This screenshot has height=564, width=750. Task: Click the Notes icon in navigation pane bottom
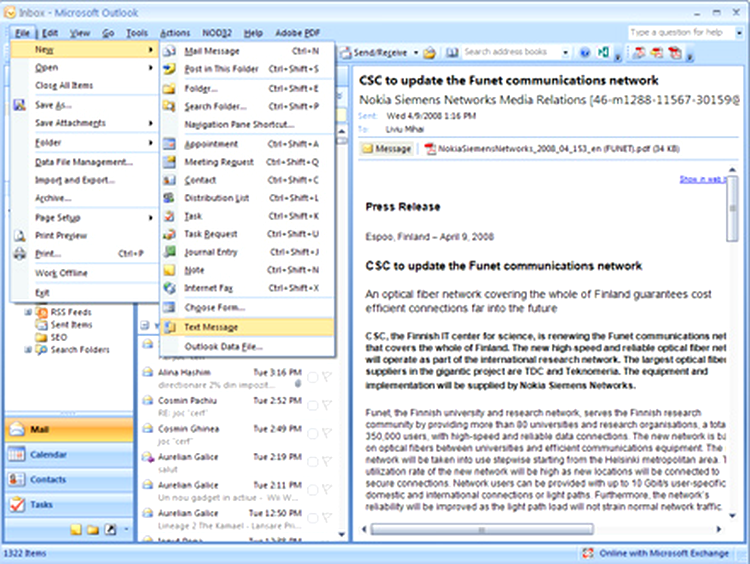(76, 529)
